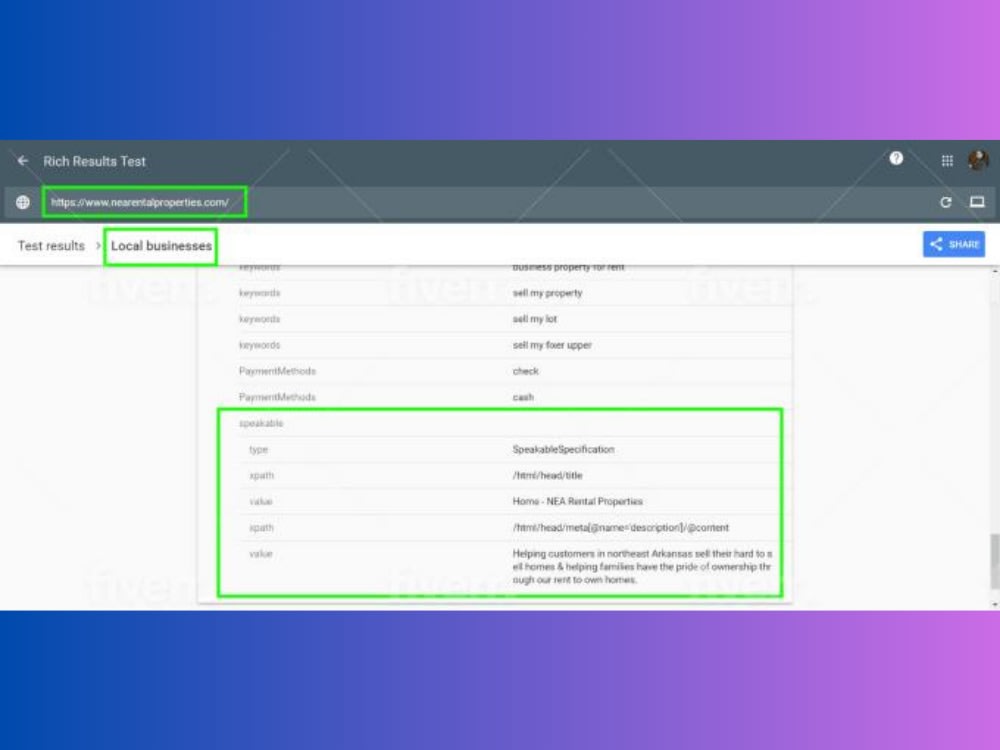Collapse the speakable property section

click(261, 423)
